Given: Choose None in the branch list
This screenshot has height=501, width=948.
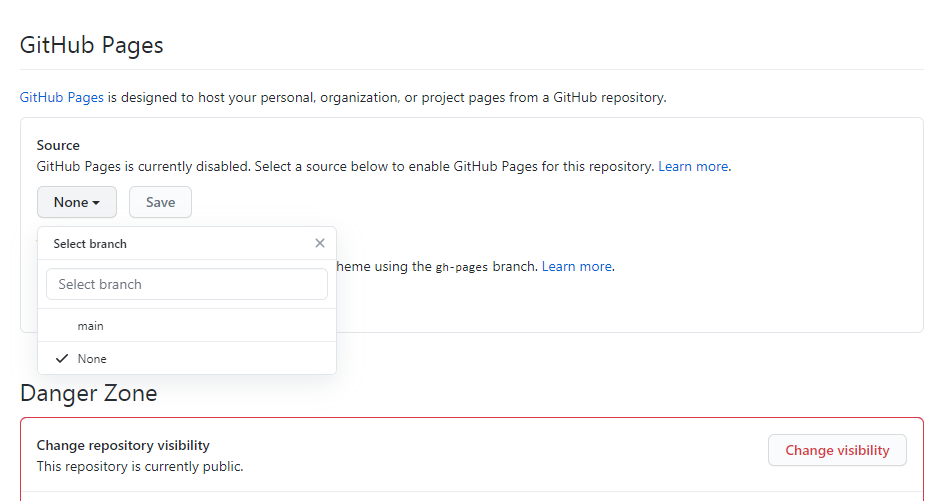Looking at the screenshot, I should click(92, 359).
